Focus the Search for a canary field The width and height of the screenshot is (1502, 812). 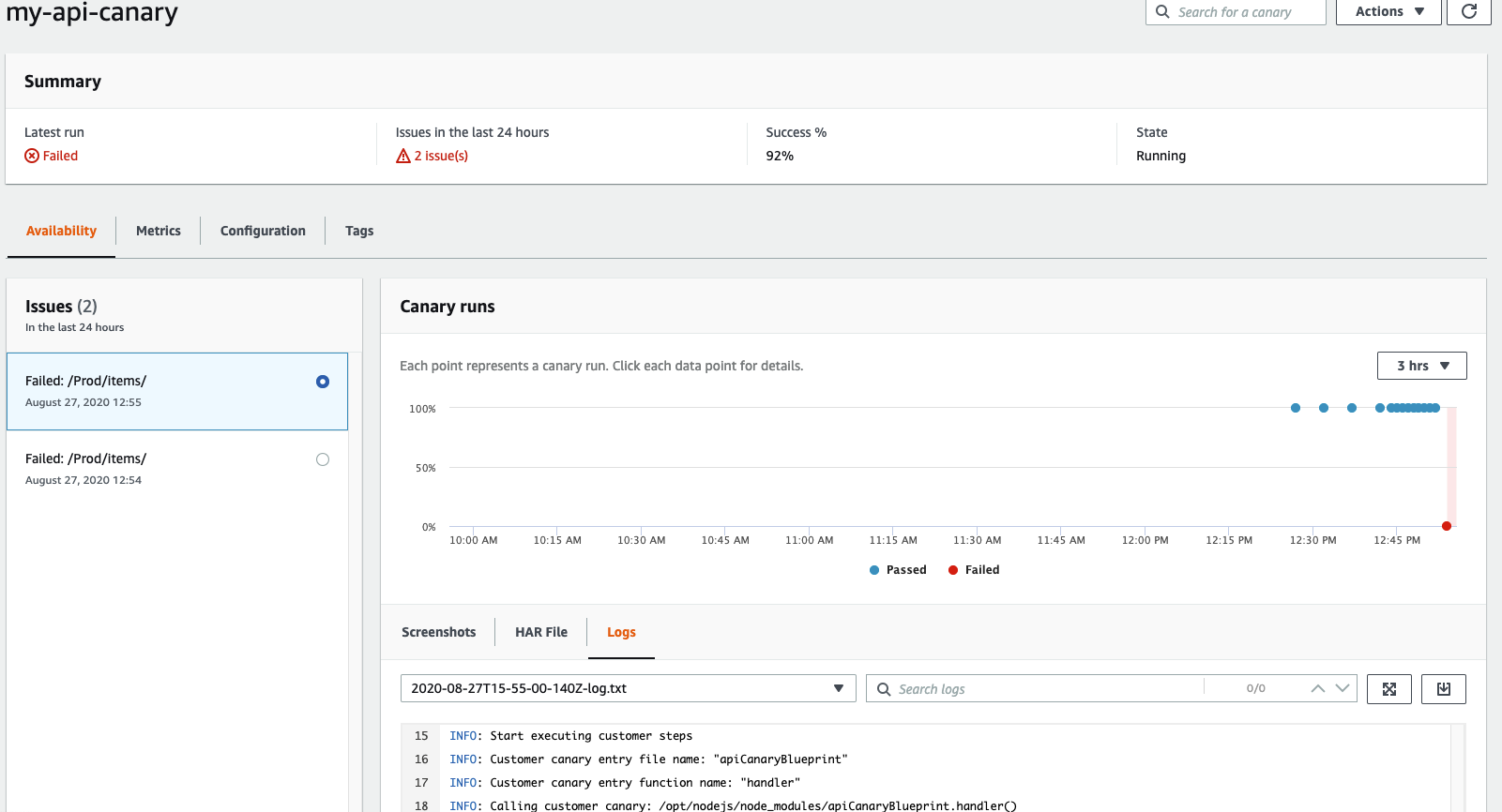(1236, 11)
